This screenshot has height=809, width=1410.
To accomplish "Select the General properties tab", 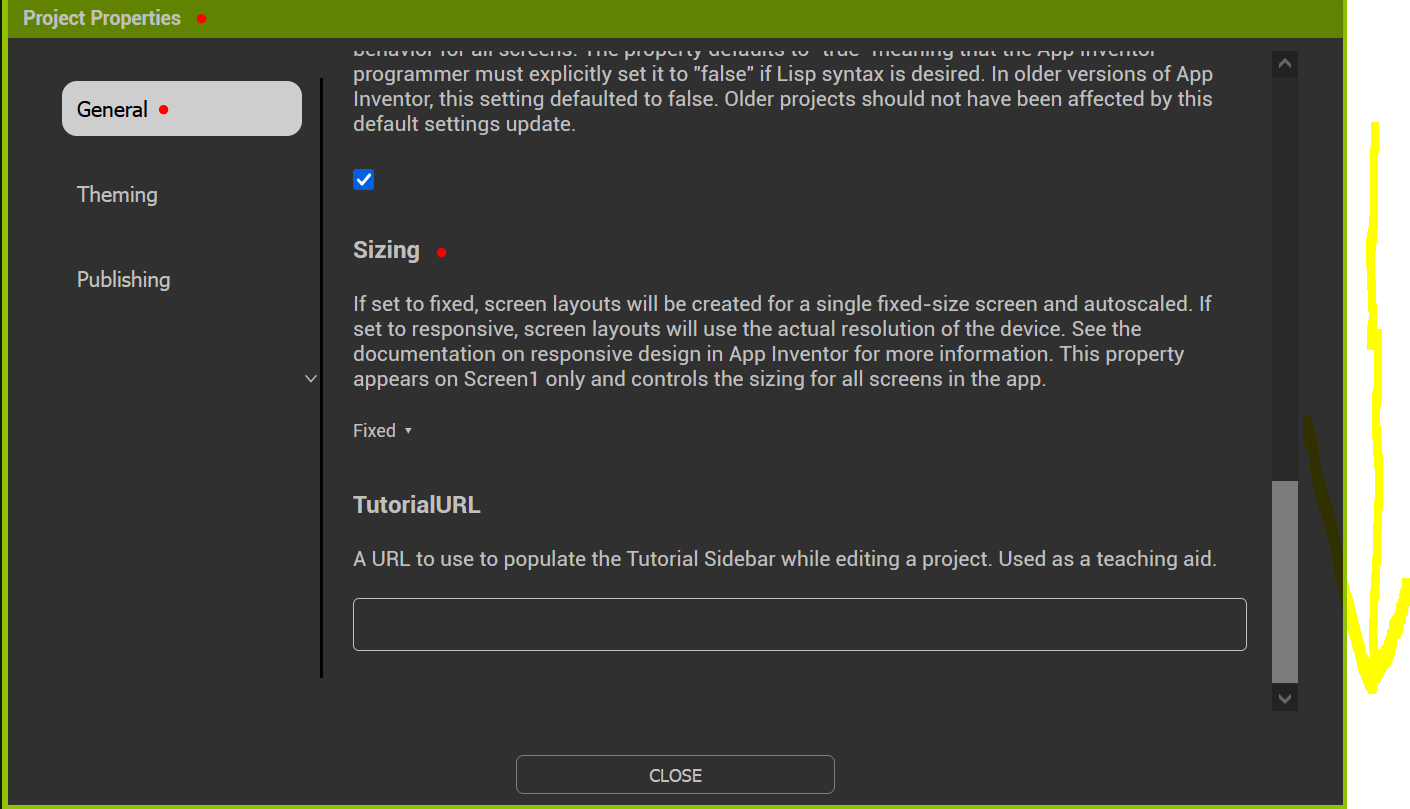I will pyautogui.click(x=112, y=109).
